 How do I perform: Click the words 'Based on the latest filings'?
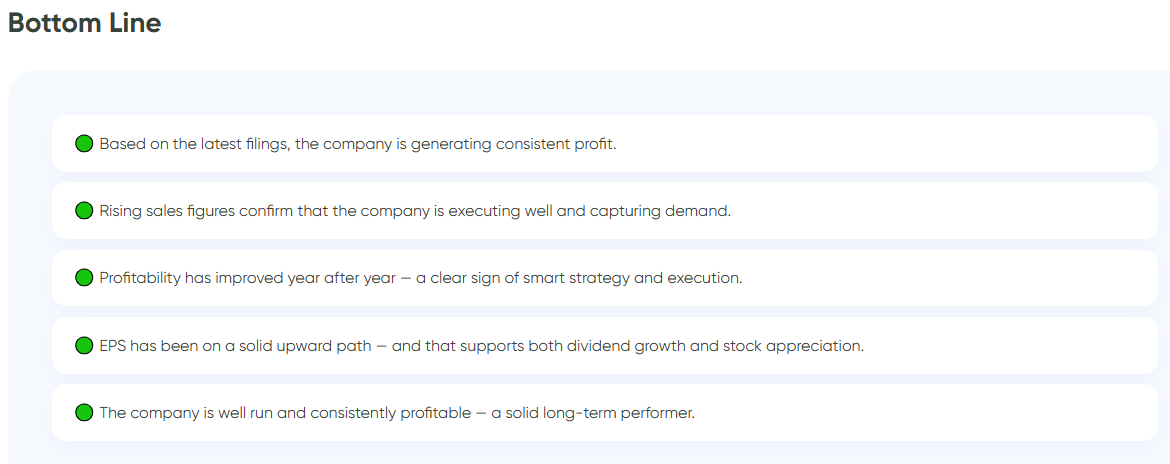pos(195,144)
